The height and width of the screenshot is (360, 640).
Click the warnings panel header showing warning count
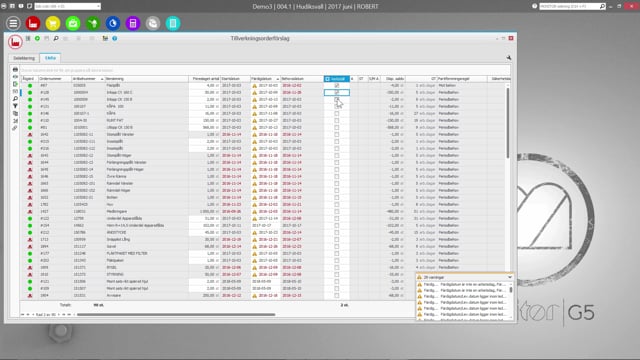tap(464, 277)
